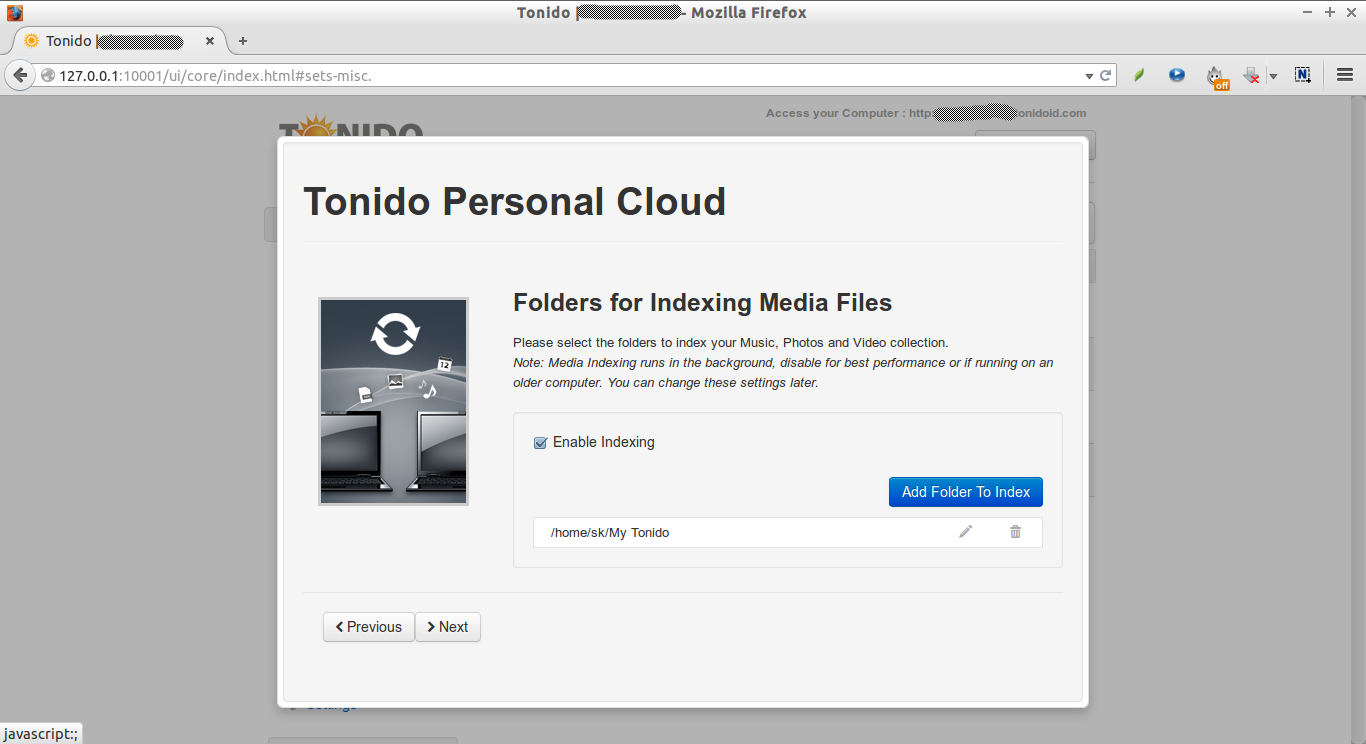Viewport: 1366px width, 744px height.
Task: Select the Tonido browser tab
Action: pyautogui.click(x=119, y=41)
